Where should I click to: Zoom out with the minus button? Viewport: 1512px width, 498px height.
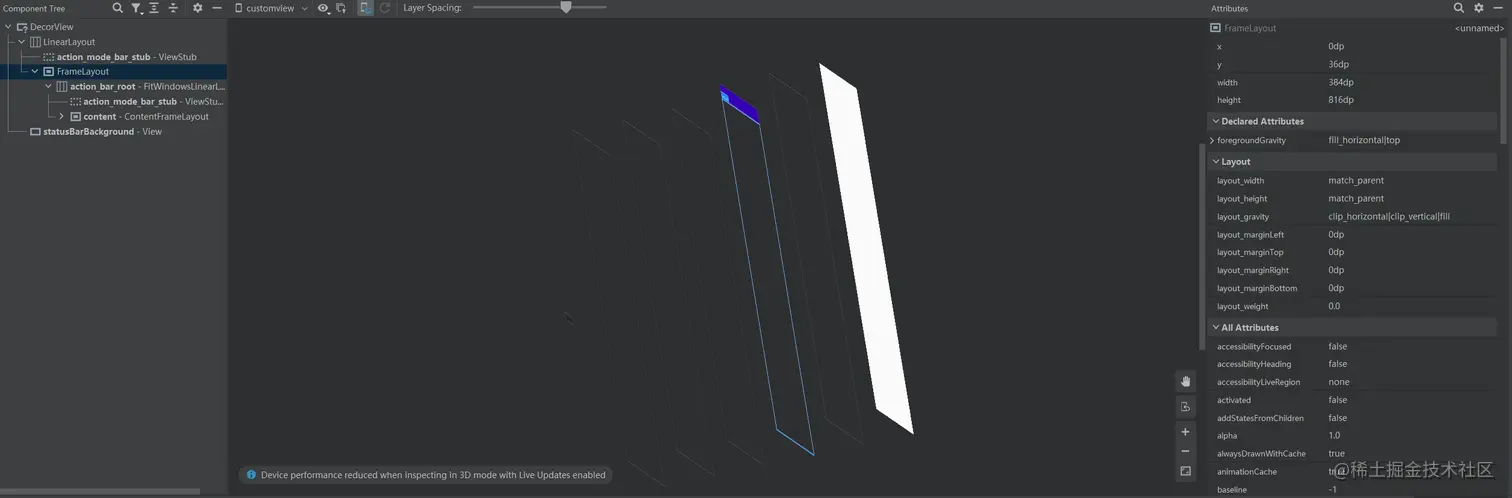[x=1185, y=451]
